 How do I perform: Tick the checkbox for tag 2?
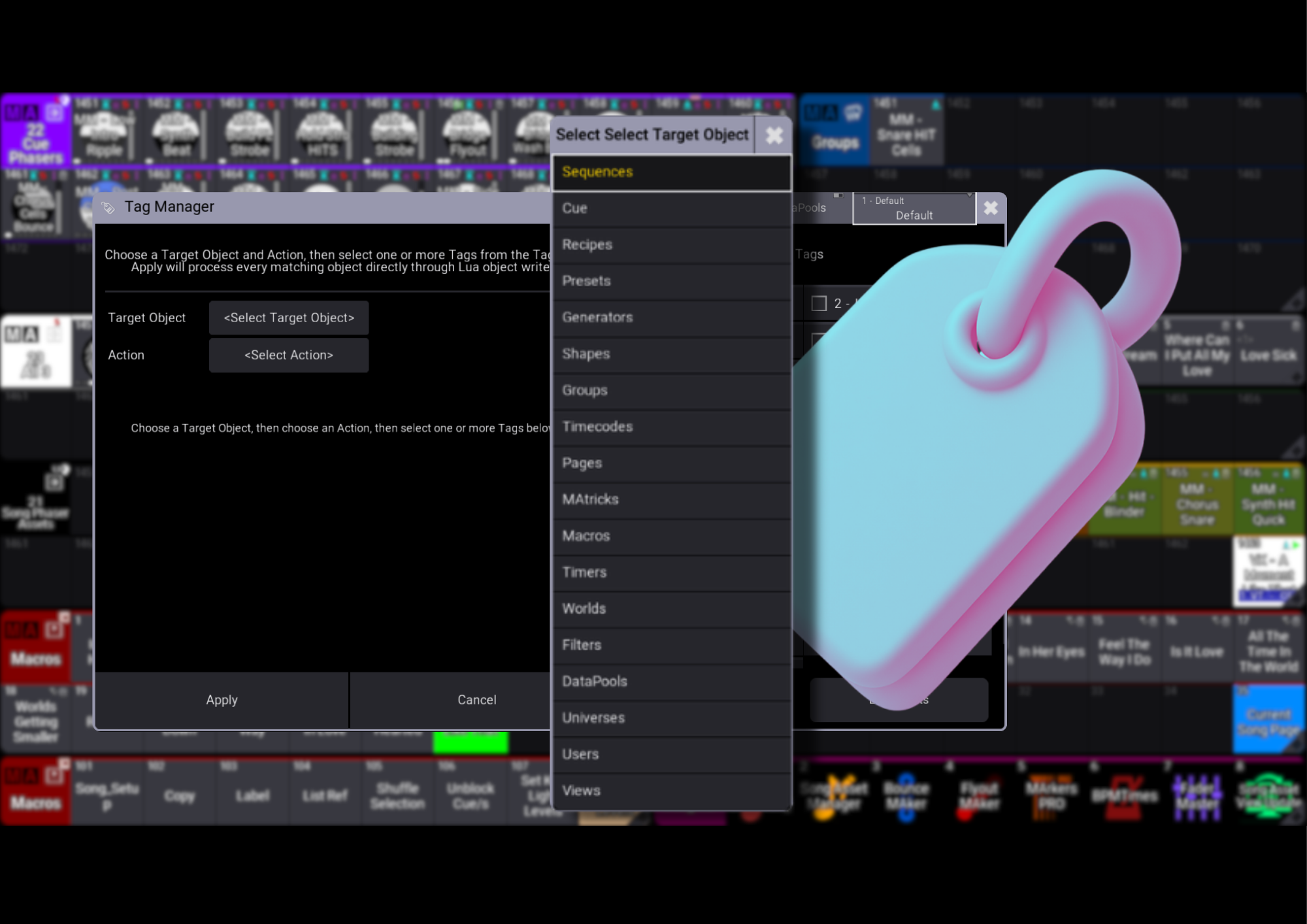[819, 304]
